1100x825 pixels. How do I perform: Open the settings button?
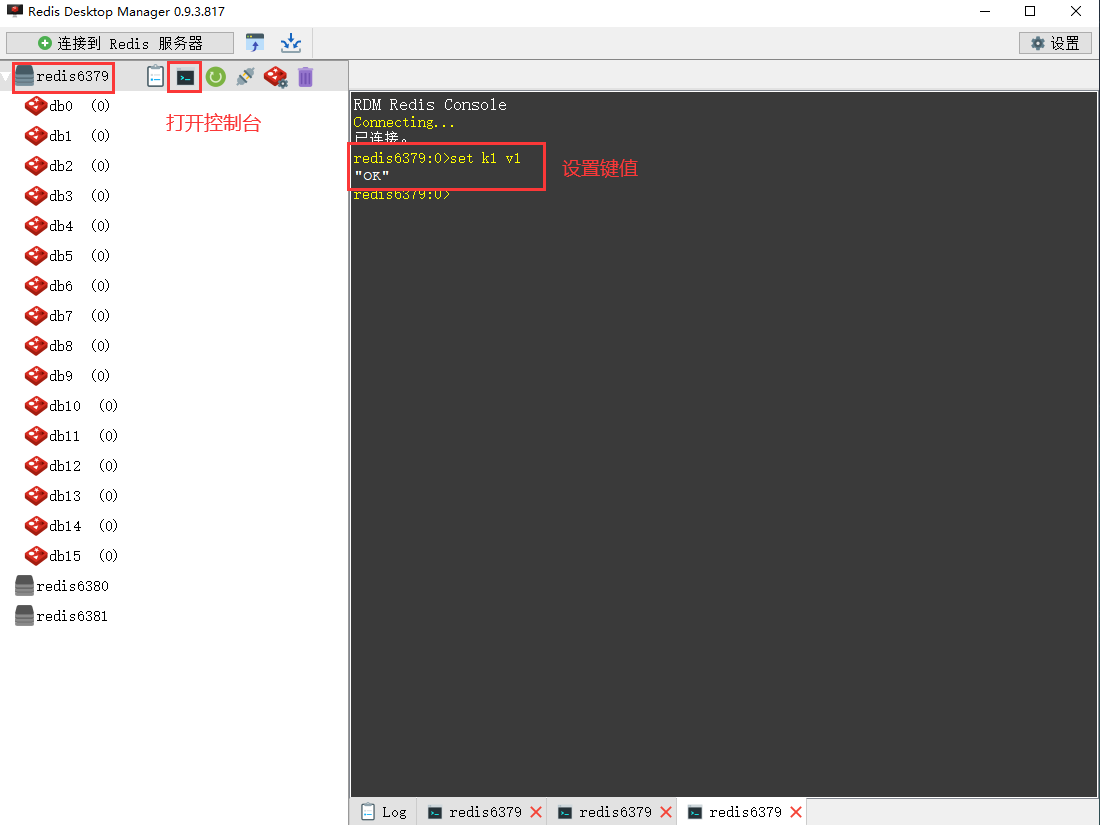tap(1055, 43)
